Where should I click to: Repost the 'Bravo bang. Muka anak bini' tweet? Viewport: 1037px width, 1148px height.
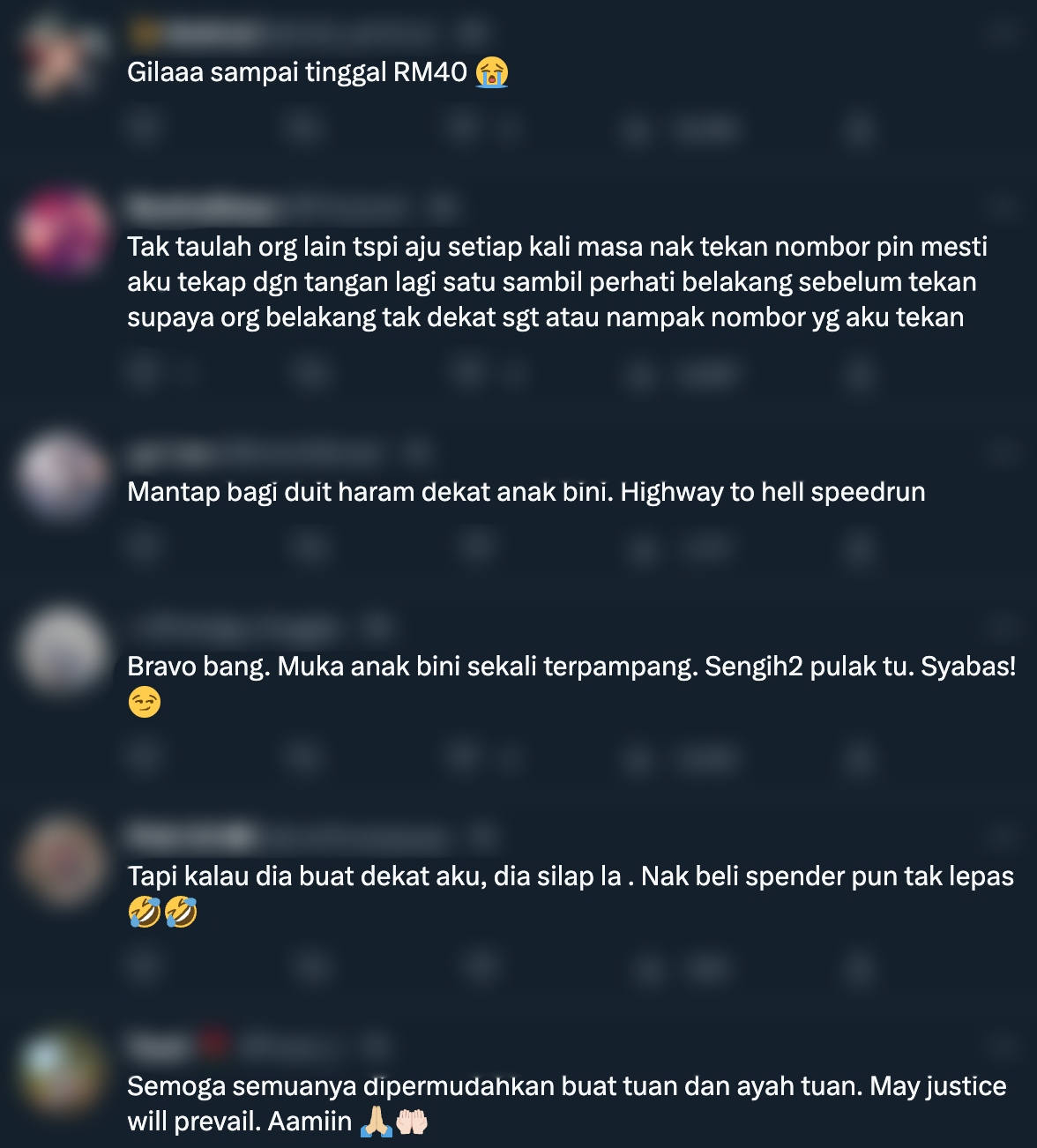(304, 757)
